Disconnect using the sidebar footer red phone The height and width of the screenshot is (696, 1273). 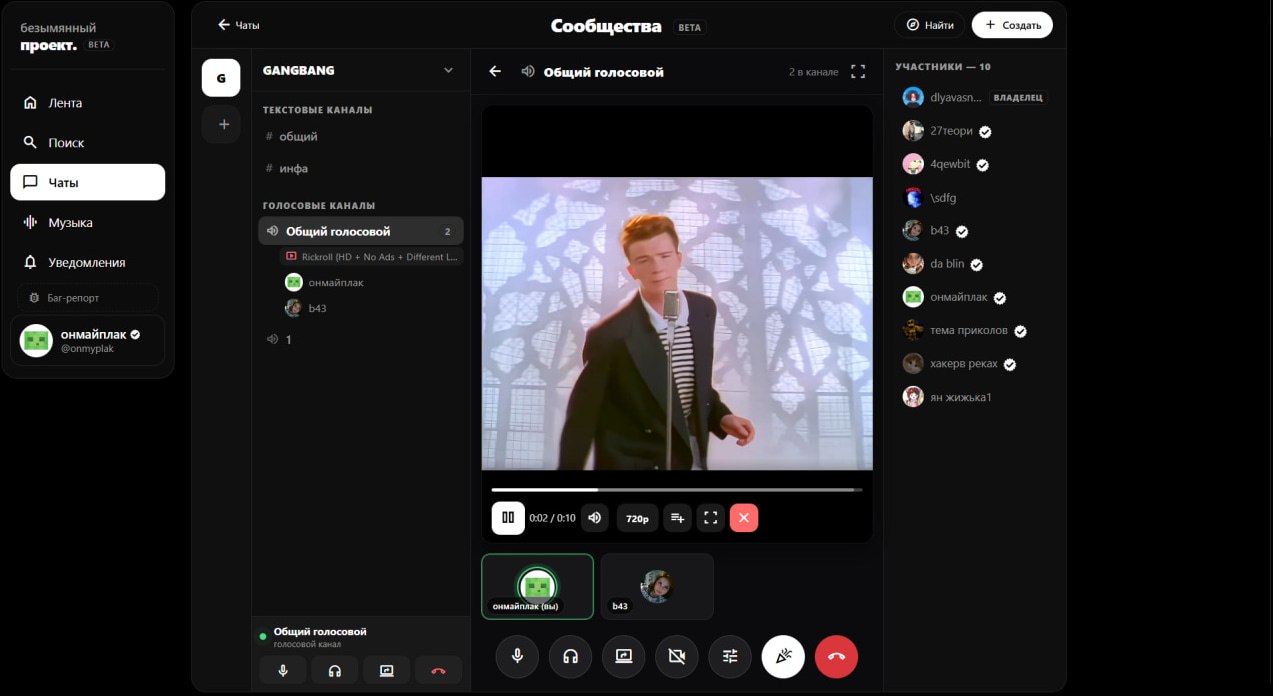[438, 671]
